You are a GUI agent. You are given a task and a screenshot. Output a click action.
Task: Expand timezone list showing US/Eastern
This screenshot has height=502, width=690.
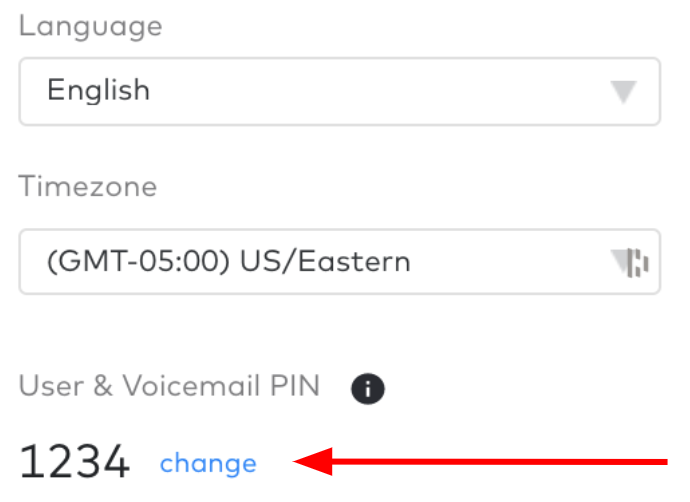pyautogui.click(x=339, y=261)
